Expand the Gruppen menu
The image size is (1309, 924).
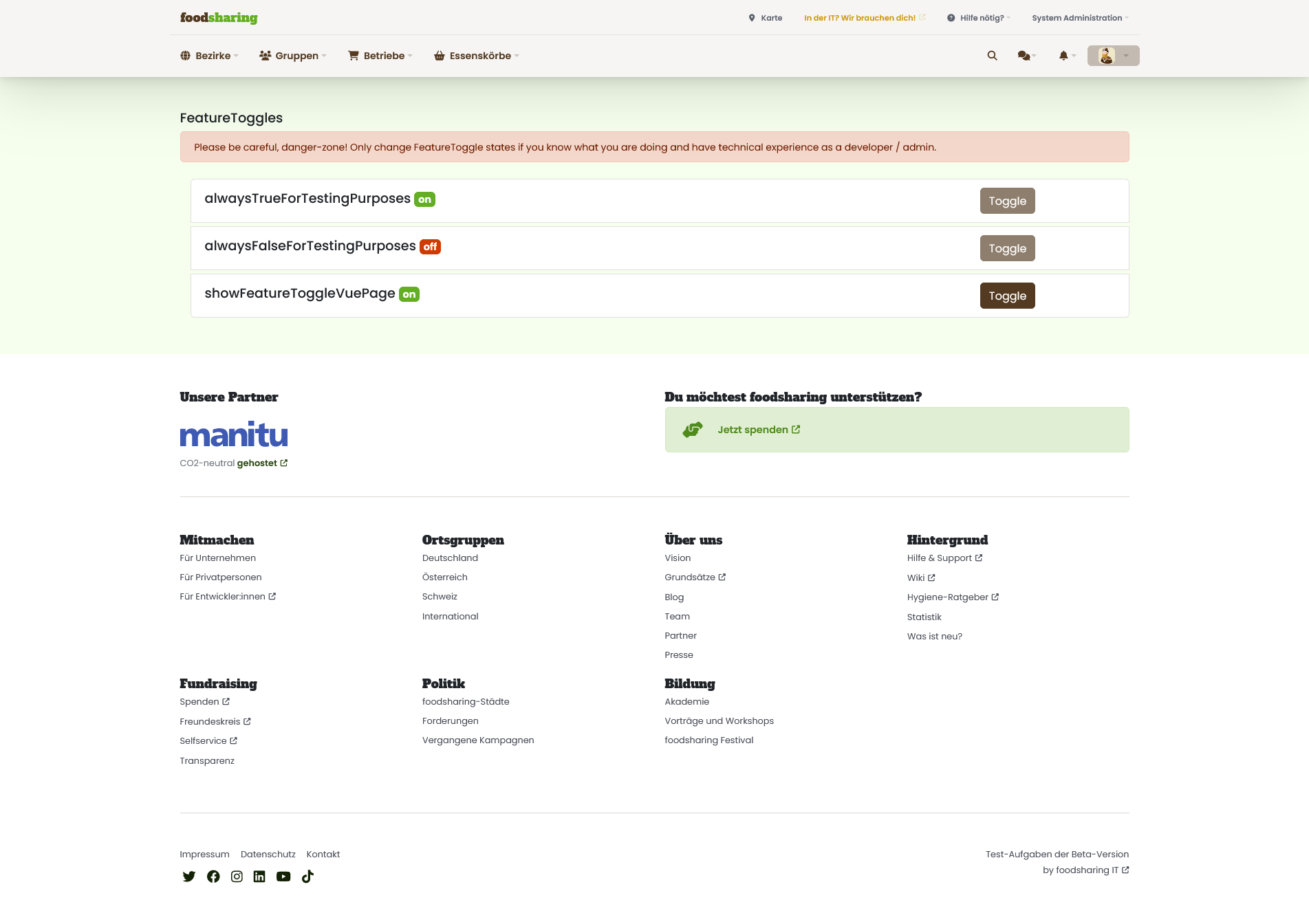293,56
